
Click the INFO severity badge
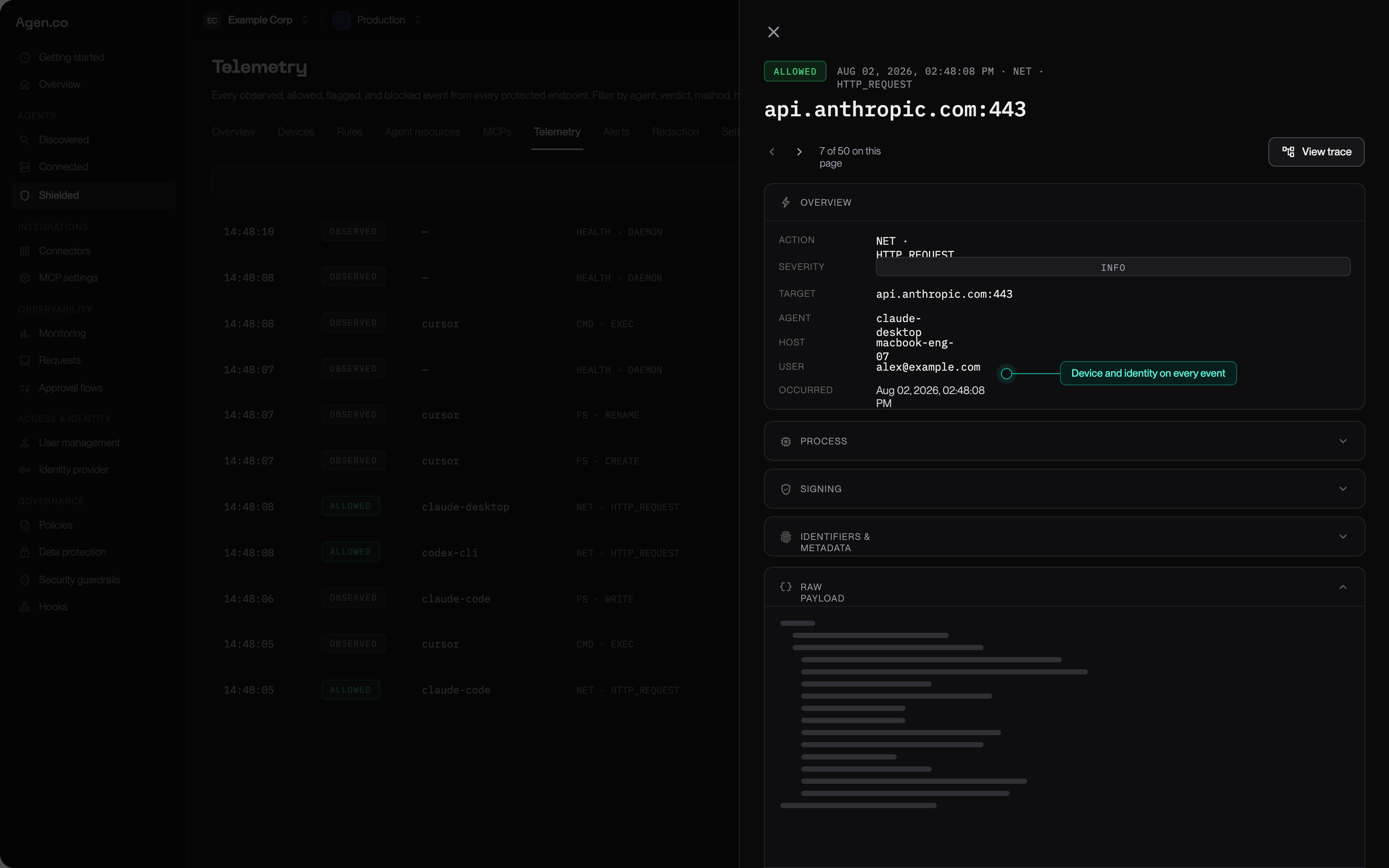(1113, 267)
